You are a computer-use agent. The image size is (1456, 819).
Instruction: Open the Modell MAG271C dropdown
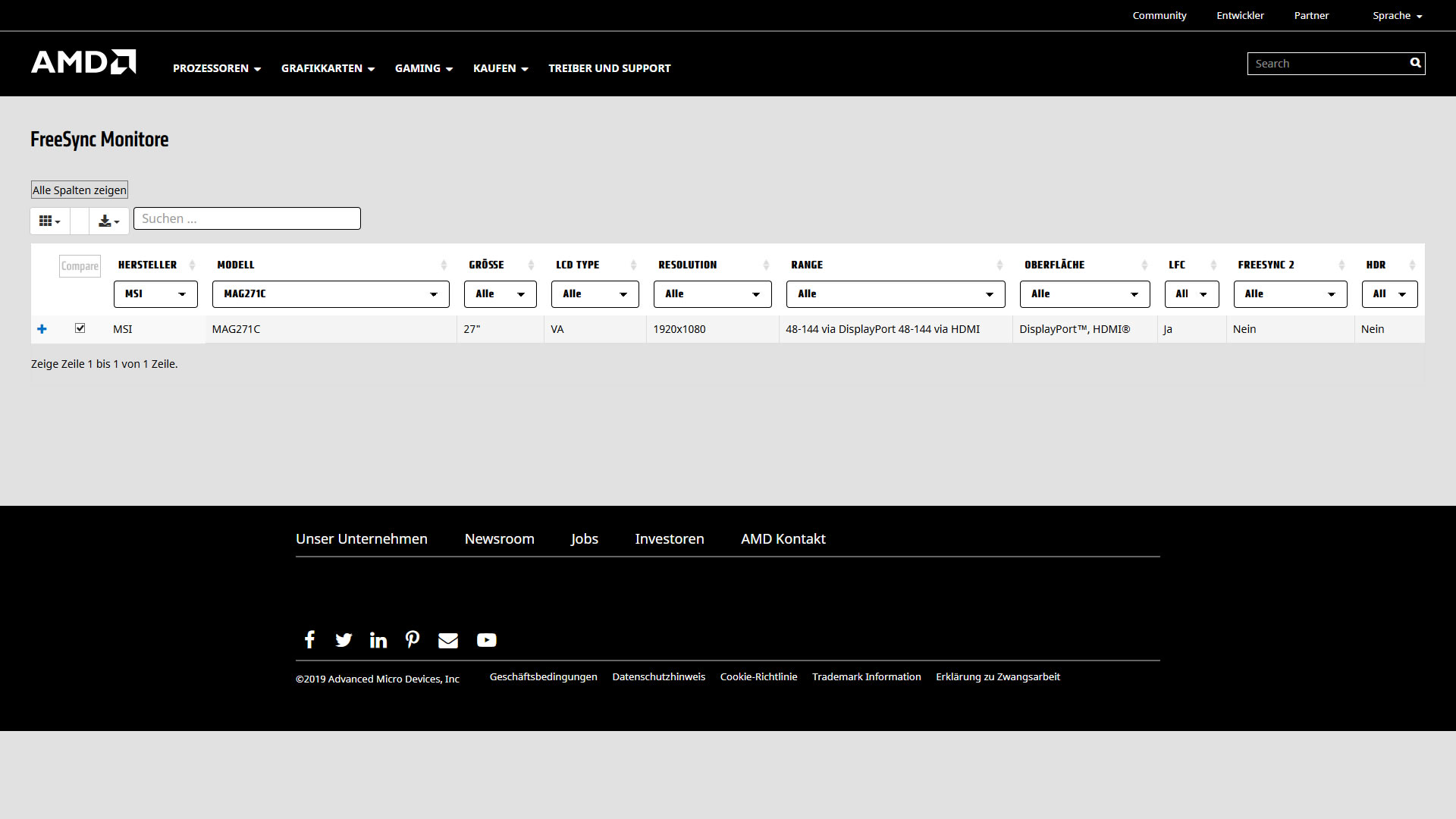click(331, 294)
